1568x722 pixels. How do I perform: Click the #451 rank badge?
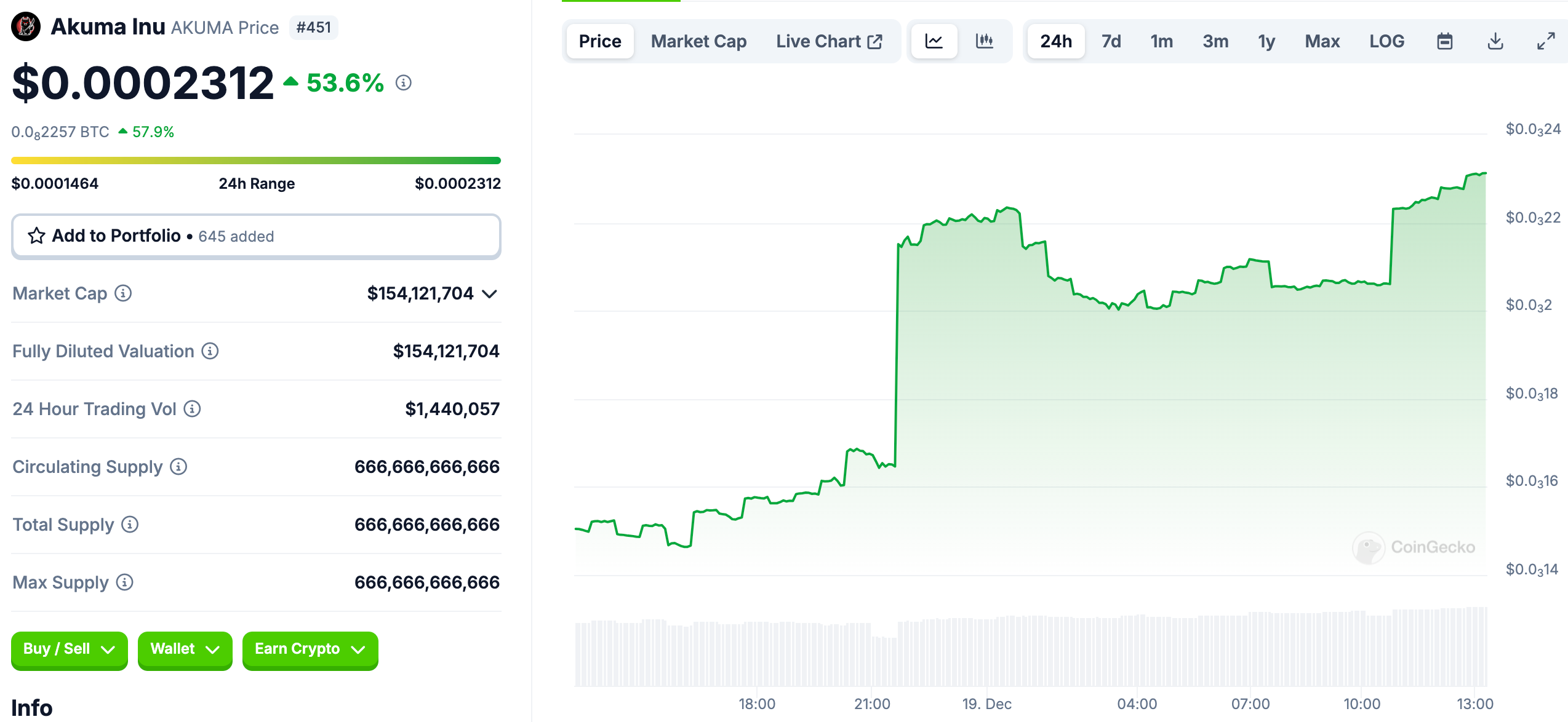pos(313,28)
